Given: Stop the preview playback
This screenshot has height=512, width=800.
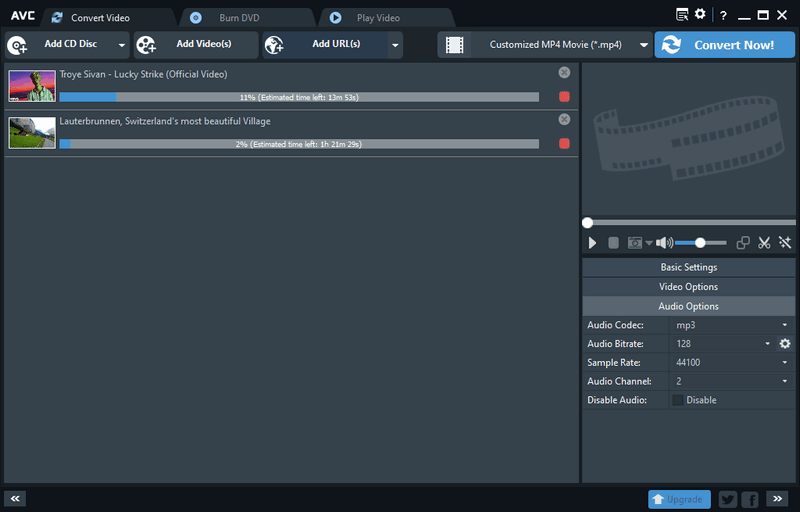Looking at the screenshot, I should pos(613,243).
